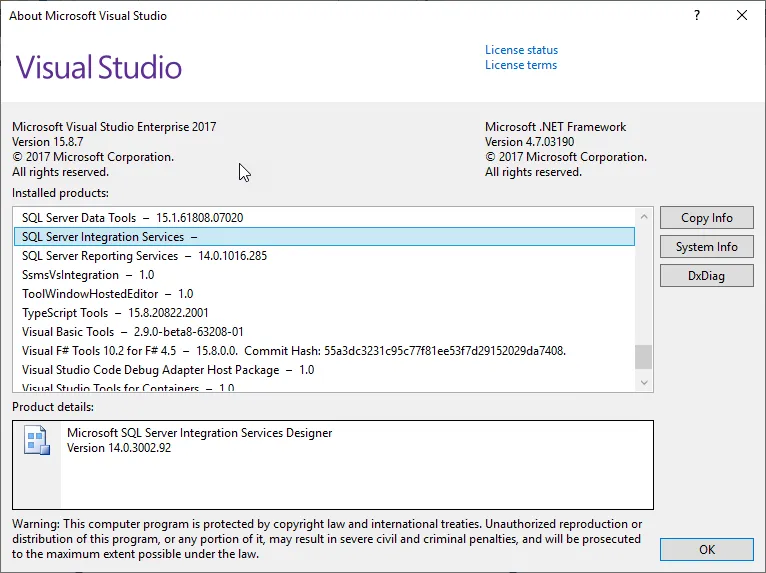Select SQL Server Reporting Services entry
The width and height of the screenshot is (766, 573).
click(x=324, y=256)
